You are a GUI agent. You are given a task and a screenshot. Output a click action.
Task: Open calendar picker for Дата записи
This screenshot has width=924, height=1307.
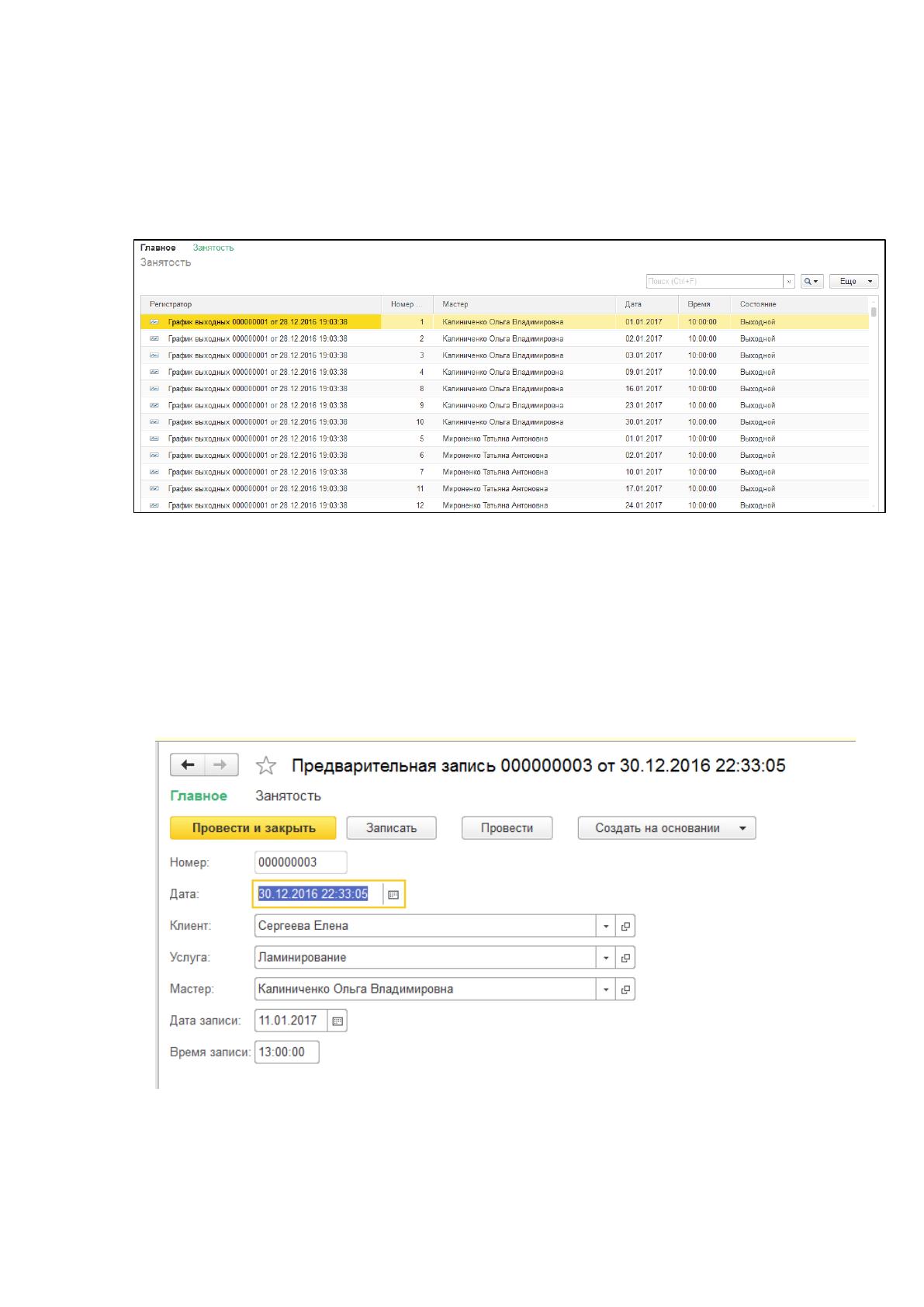(337, 1021)
